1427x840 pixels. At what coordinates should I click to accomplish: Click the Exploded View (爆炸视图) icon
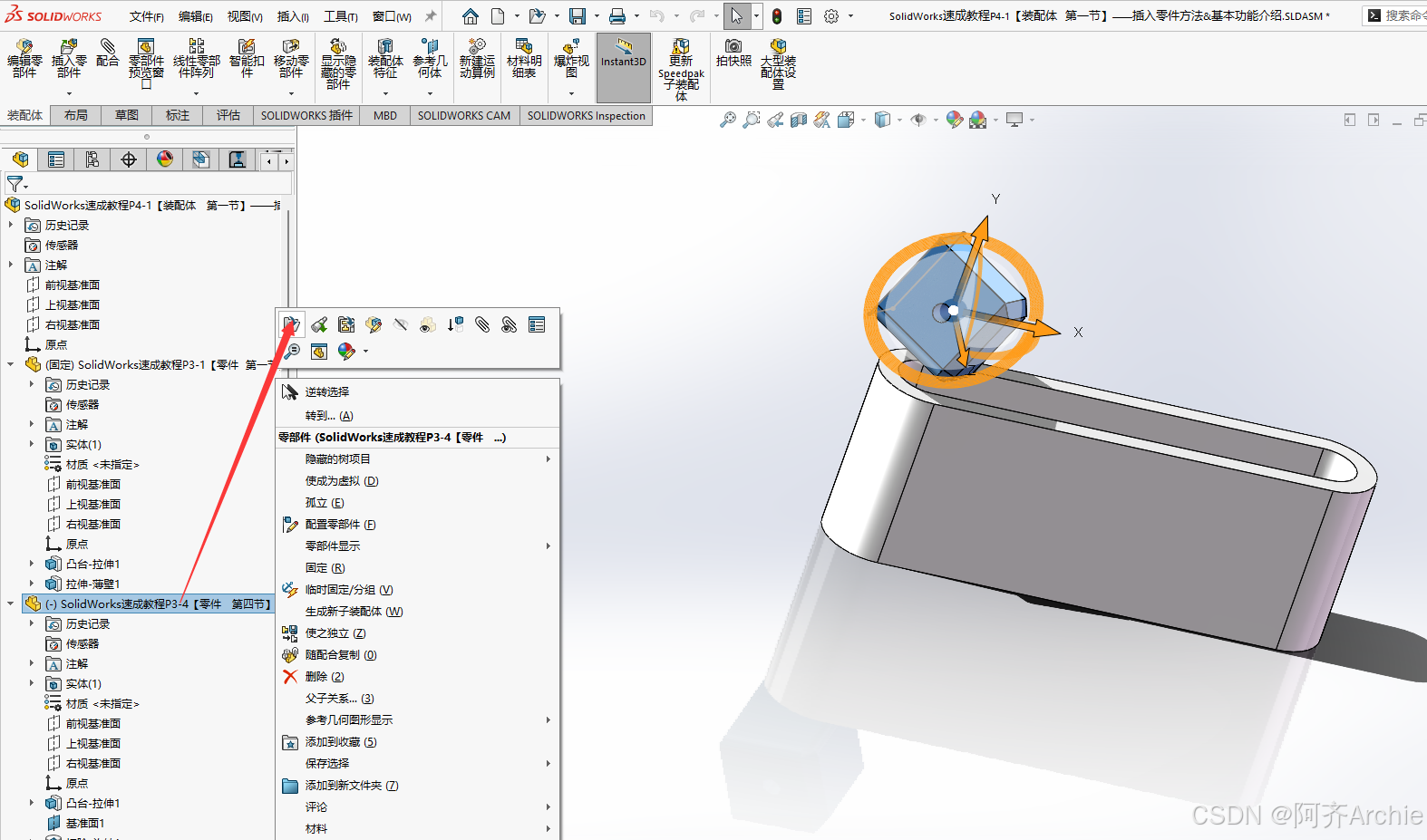[x=571, y=58]
